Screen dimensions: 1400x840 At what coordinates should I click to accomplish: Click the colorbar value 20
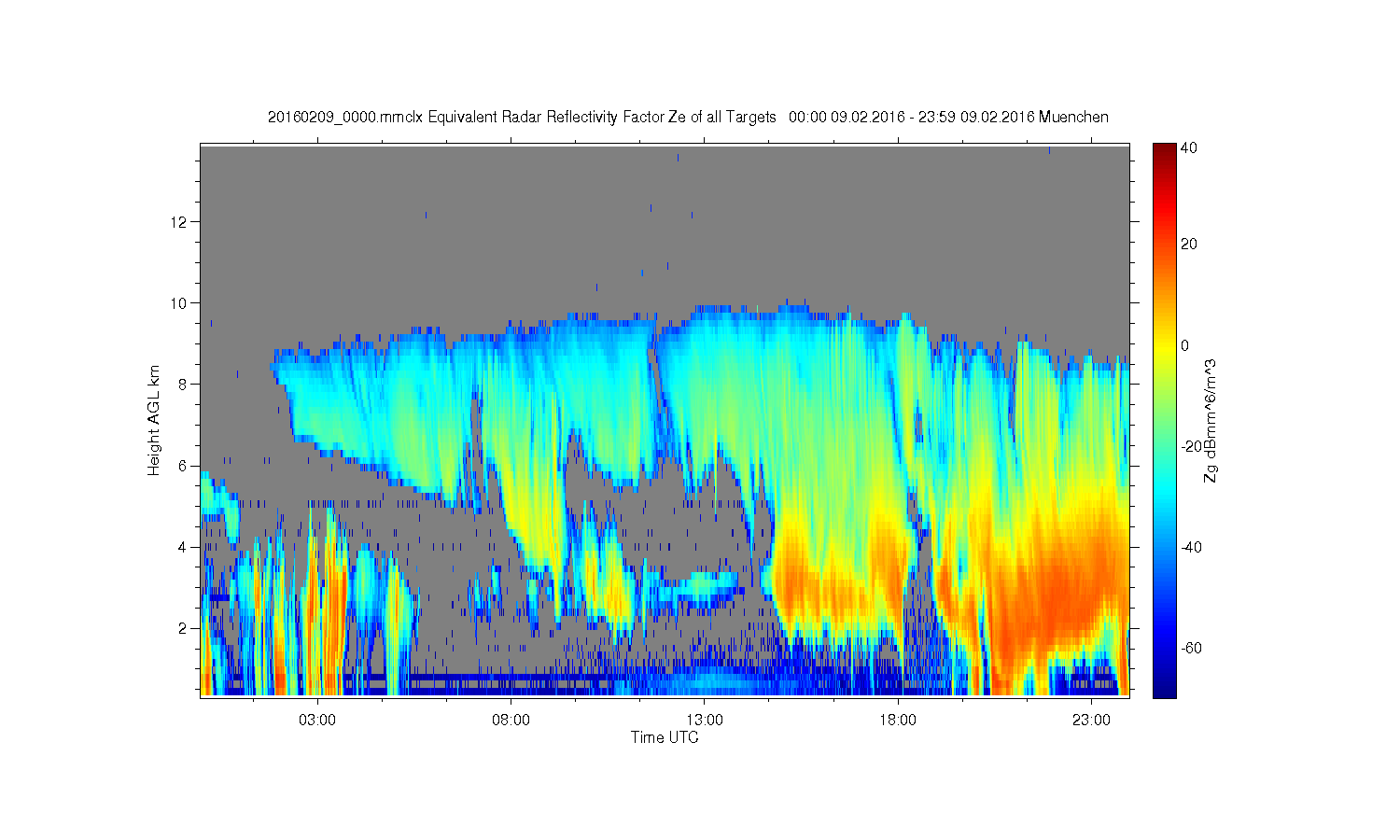[x=1189, y=245]
